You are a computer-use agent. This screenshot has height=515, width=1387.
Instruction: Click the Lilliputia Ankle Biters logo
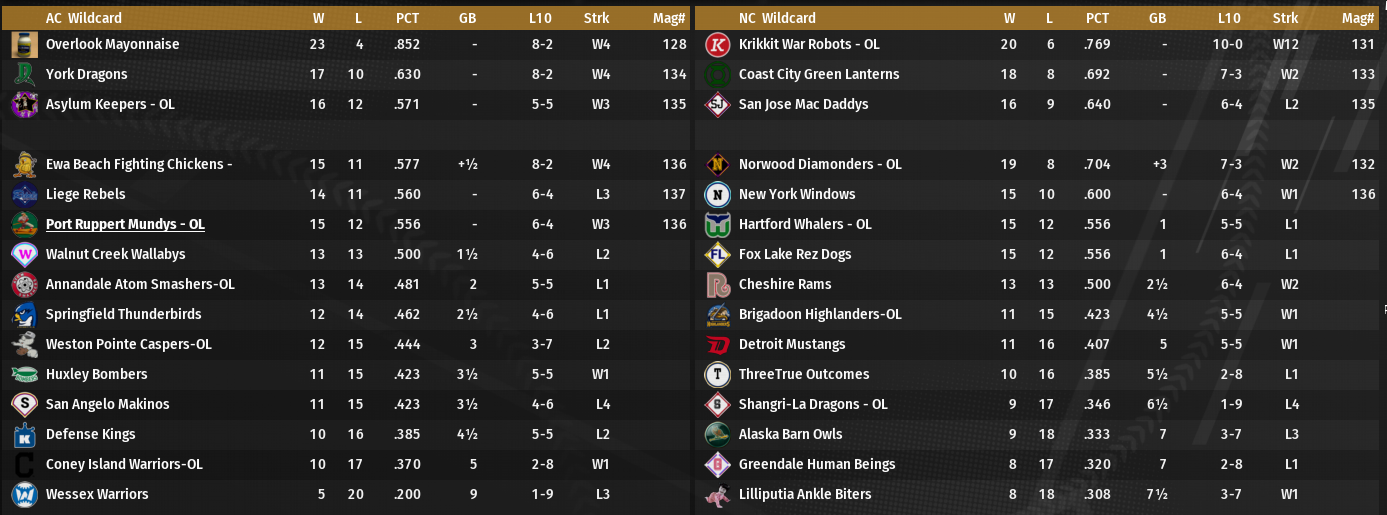coord(717,495)
